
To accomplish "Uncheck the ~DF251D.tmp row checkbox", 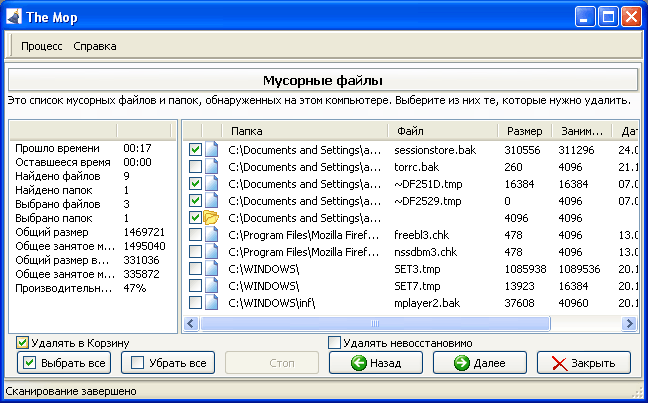I will (x=195, y=184).
